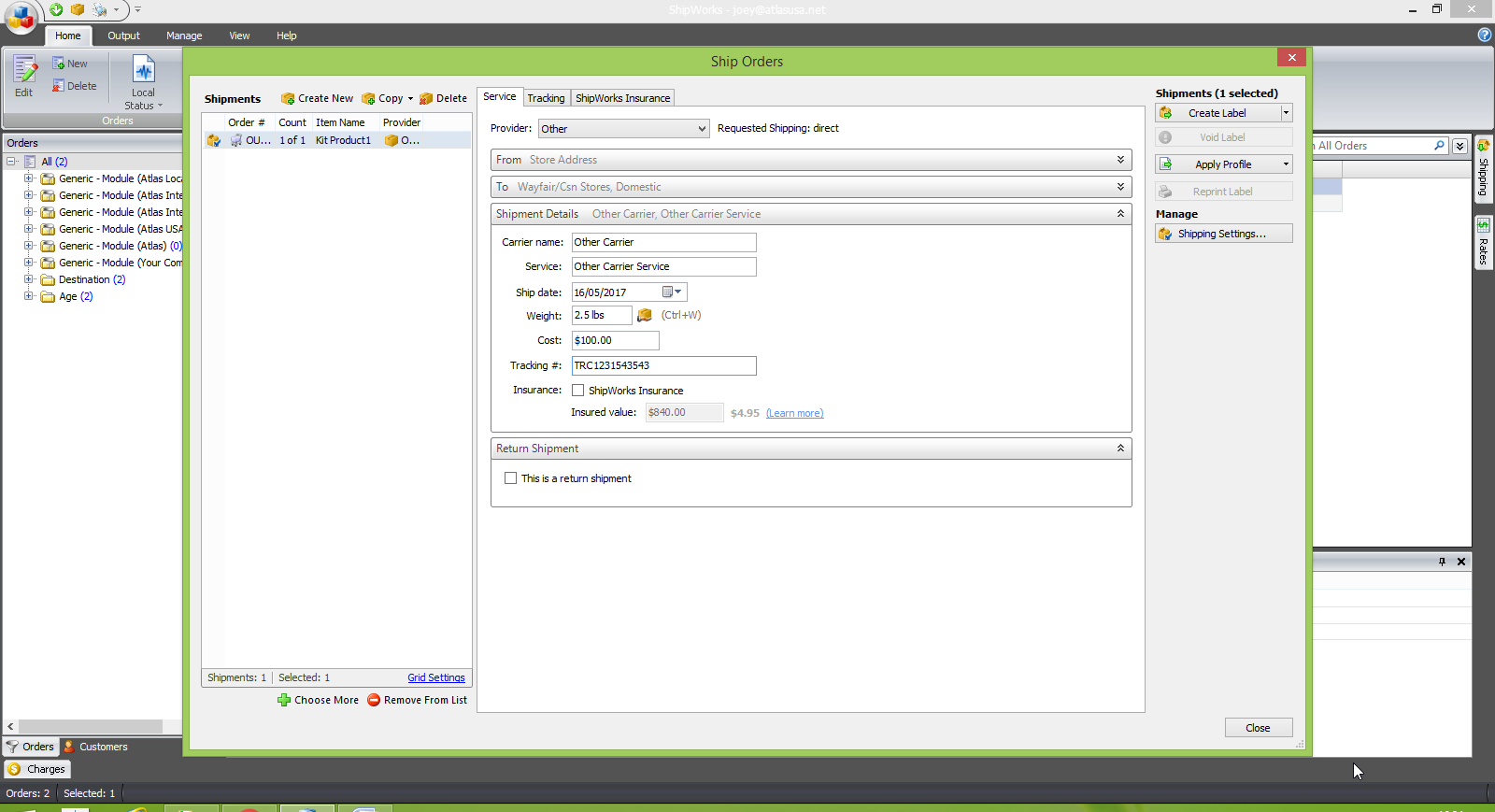Open the View ribbon tab
The width and height of the screenshot is (1495, 812).
(x=239, y=36)
